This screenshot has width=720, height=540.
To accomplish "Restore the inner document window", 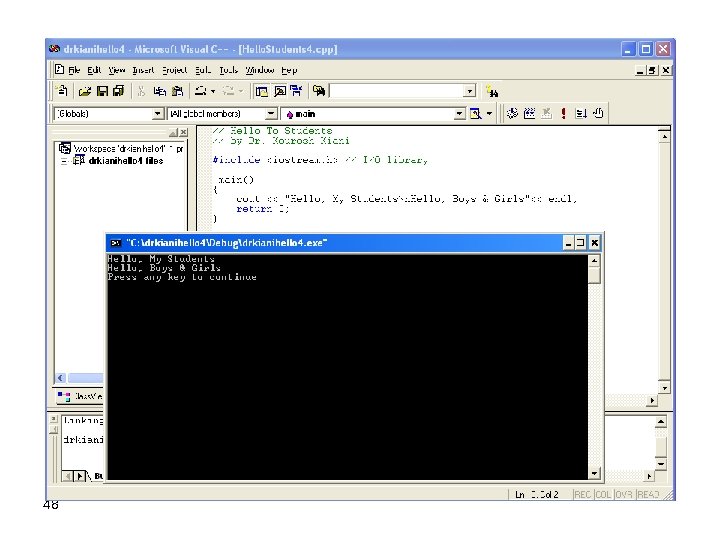I will [652, 70].
